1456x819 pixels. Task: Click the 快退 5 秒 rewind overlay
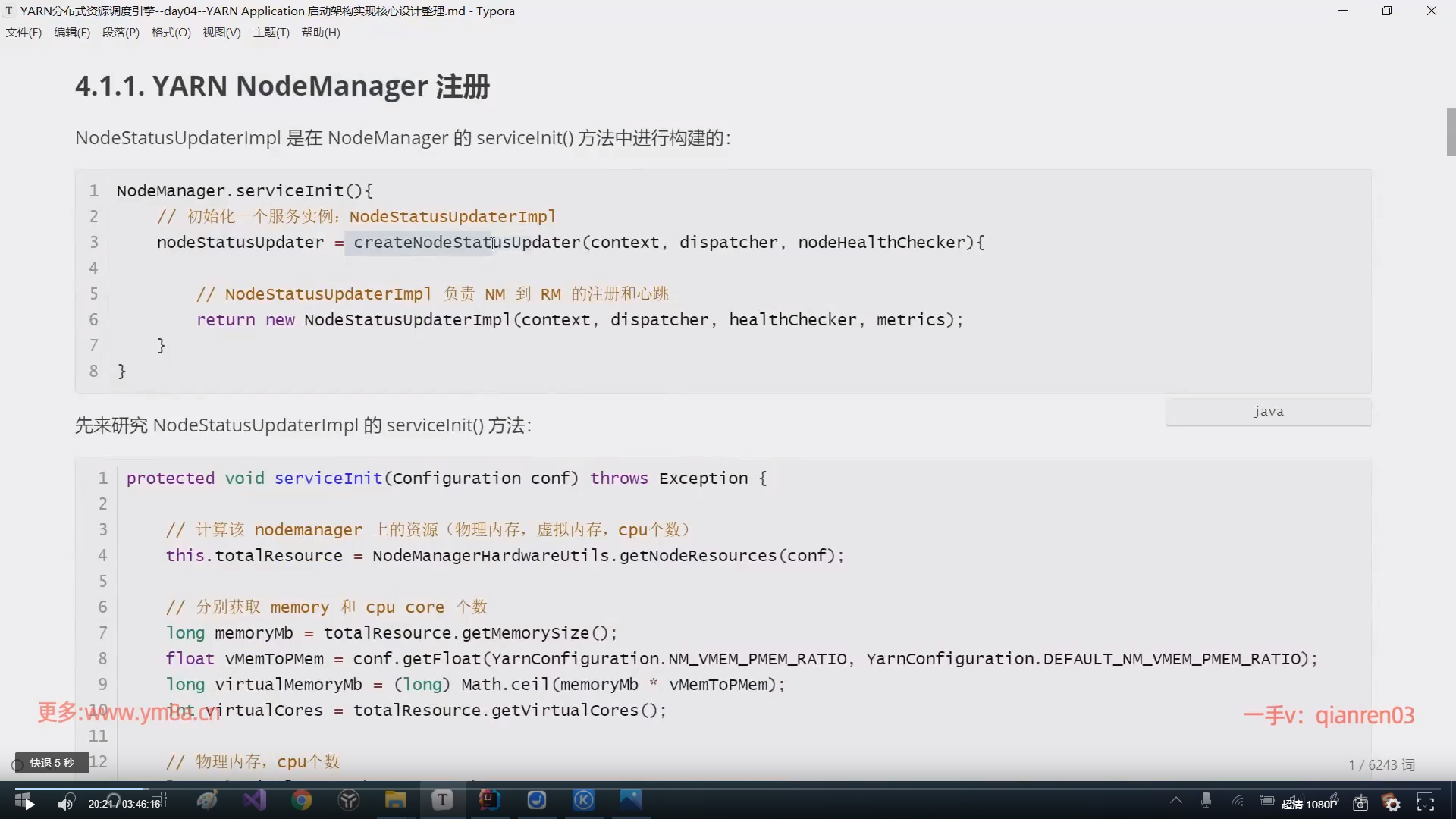50,762
